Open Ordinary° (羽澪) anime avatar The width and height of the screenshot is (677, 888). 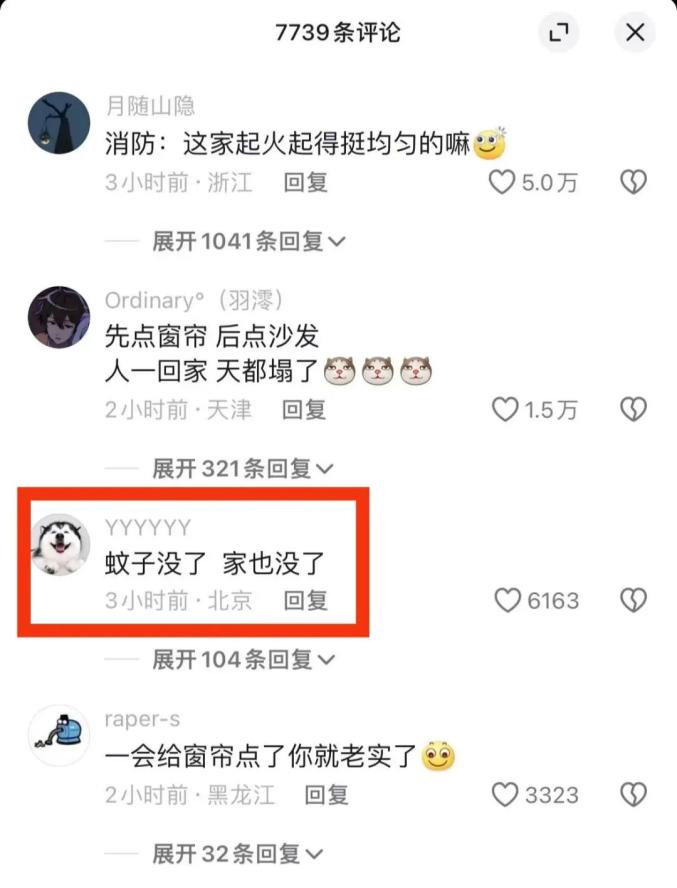pyautogui.click(x=59, y=317)
